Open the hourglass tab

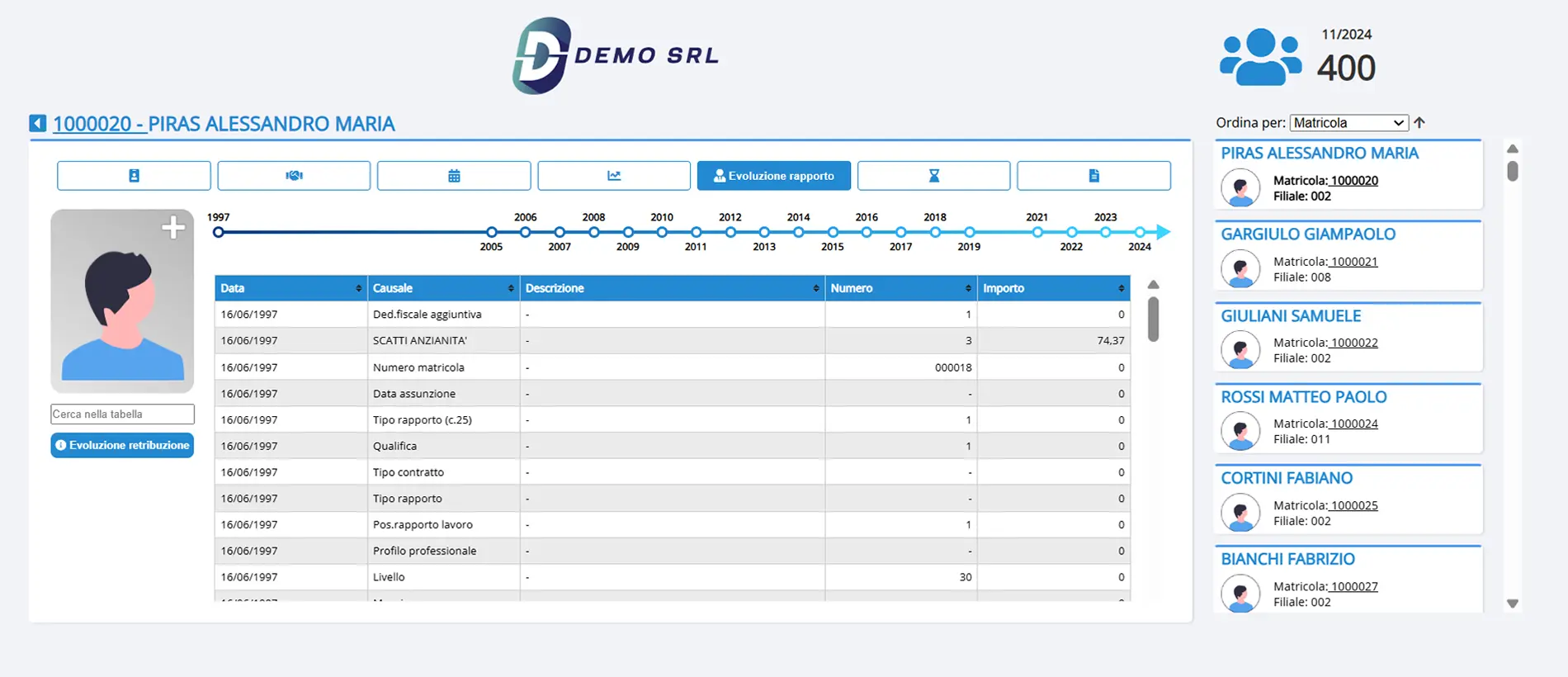coord(933,176)
